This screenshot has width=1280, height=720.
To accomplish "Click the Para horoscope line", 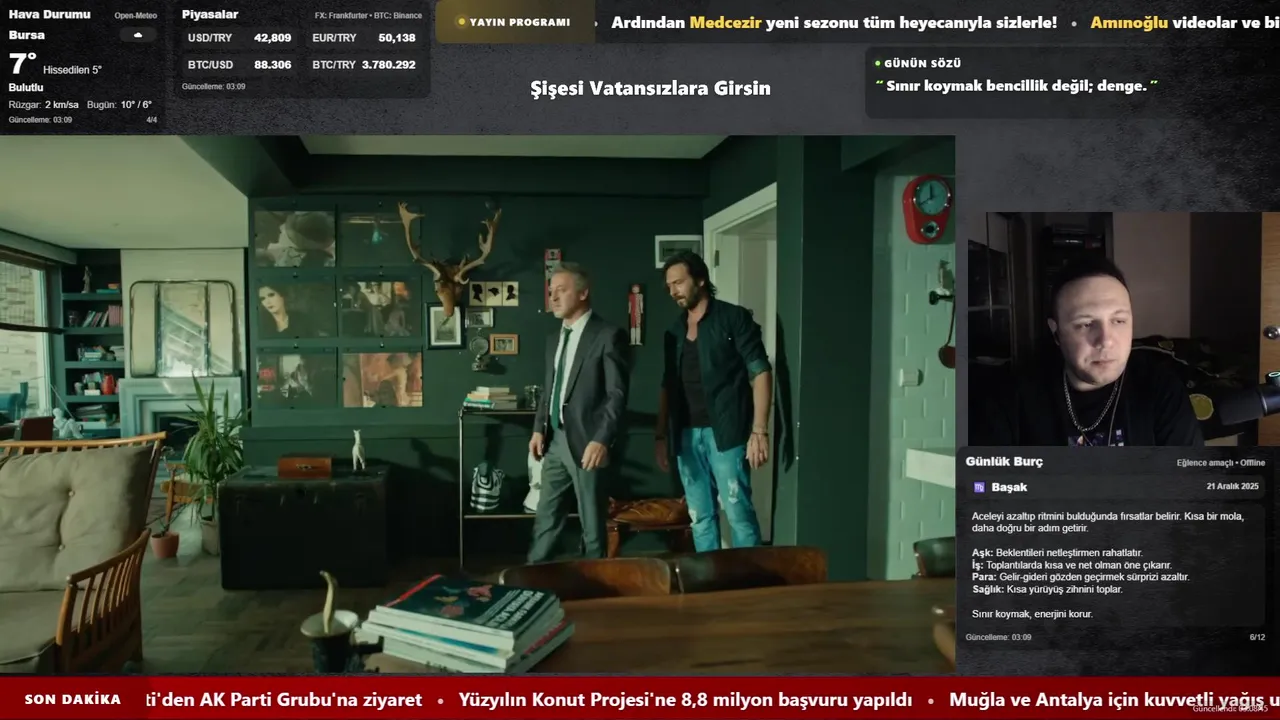I will pyautogui.click(x=1080, y=577).
